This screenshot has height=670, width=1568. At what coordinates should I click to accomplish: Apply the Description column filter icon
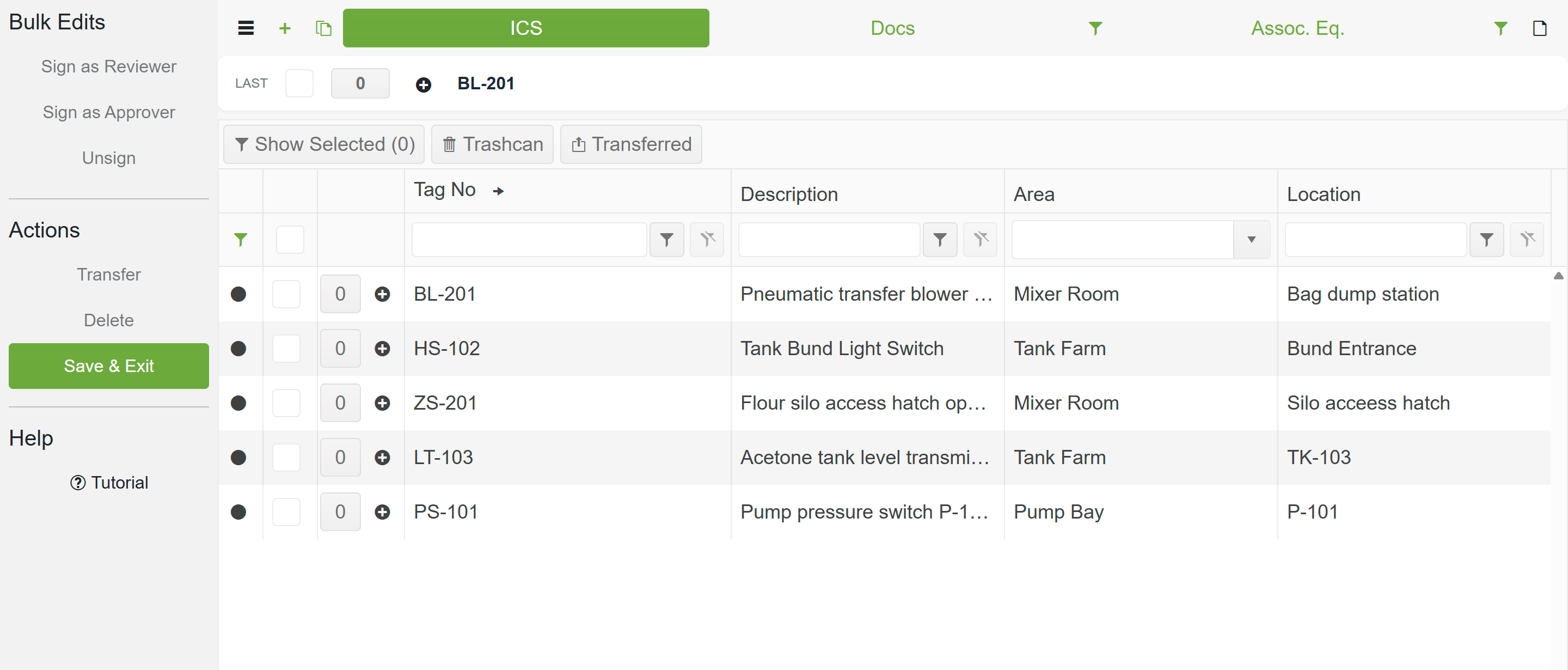pyautogui.click(x=940, y=240)
